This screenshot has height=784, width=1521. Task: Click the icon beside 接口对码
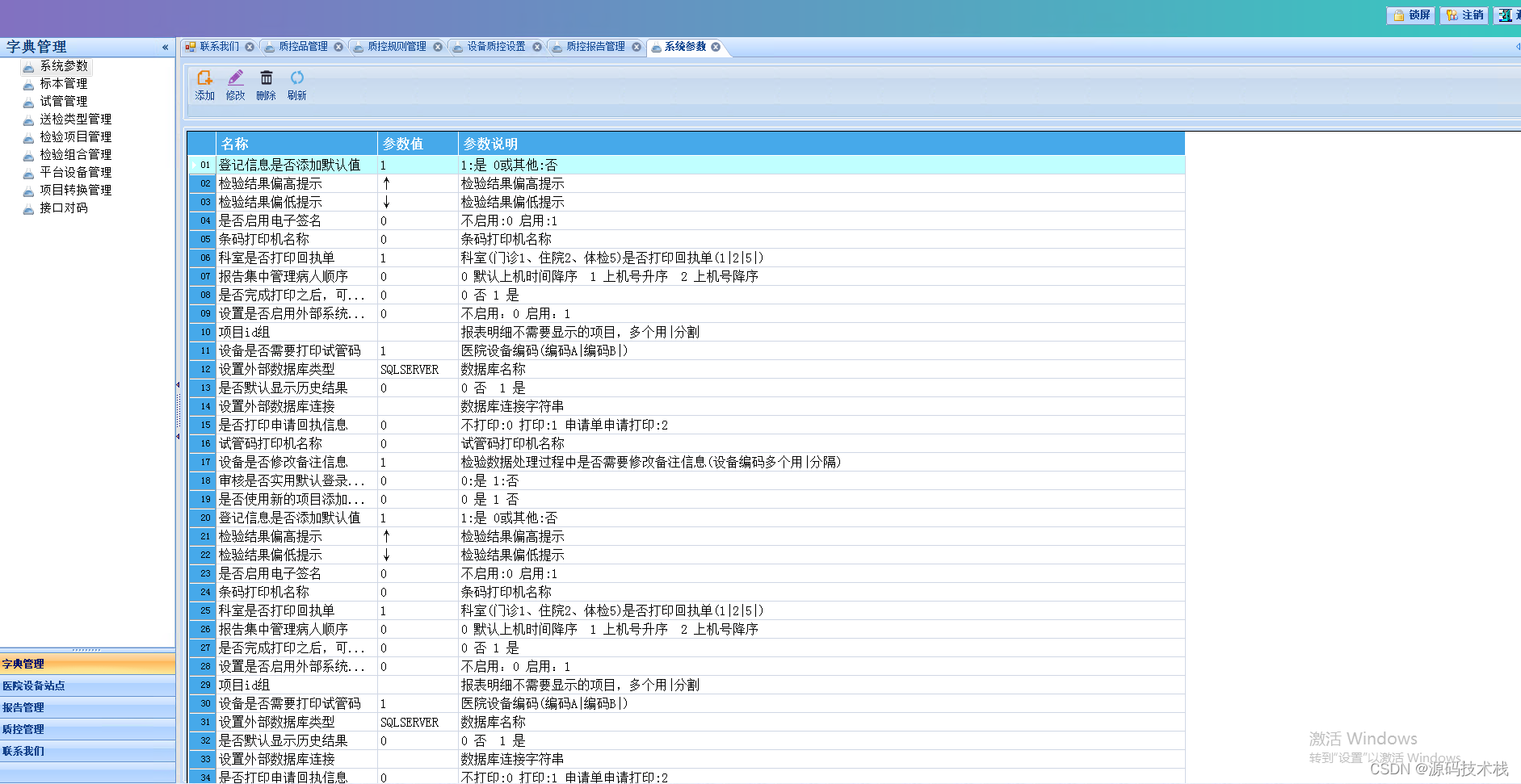(28, 208)
